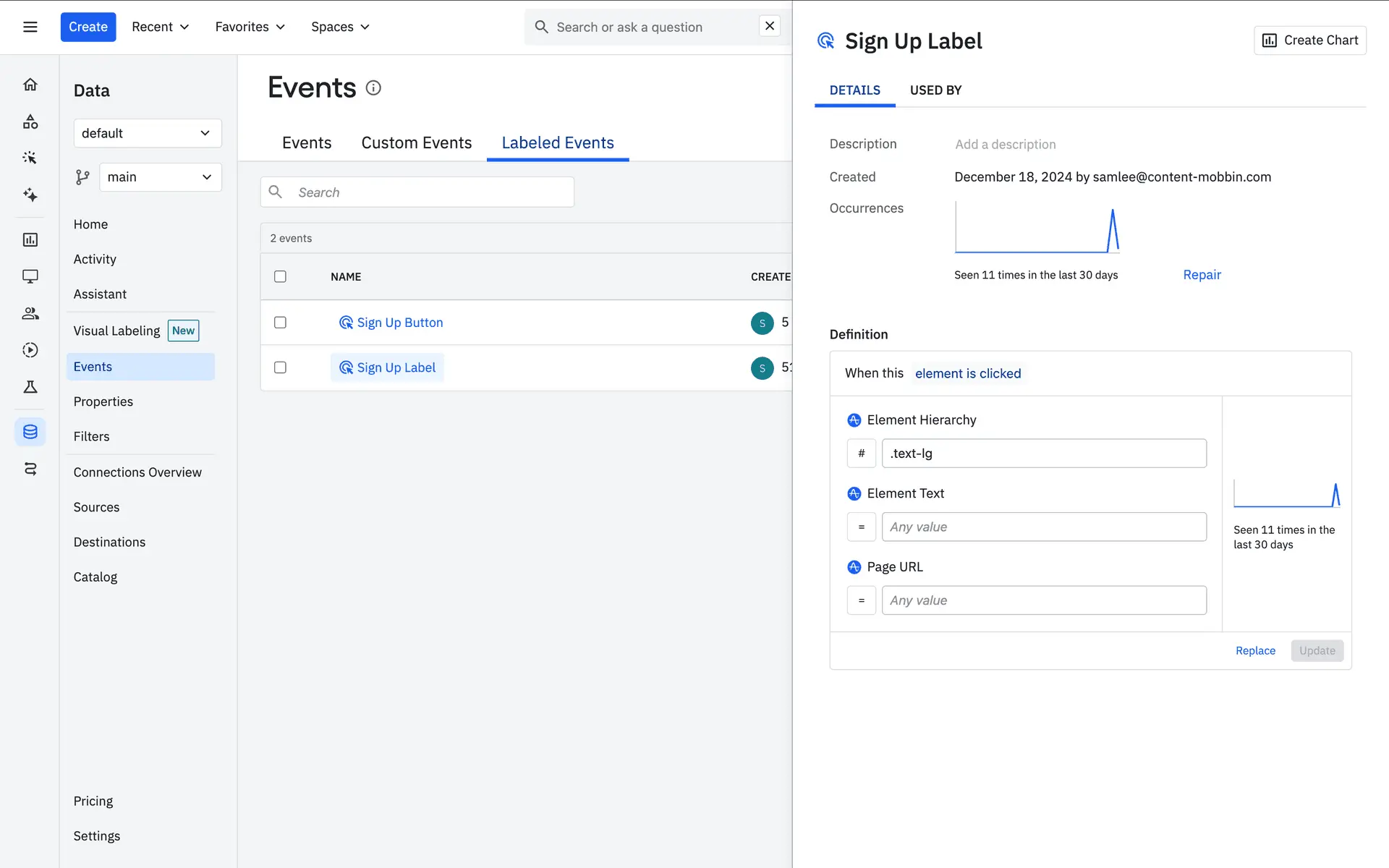Click the info icon beside Events title

(x=373, y=88)
